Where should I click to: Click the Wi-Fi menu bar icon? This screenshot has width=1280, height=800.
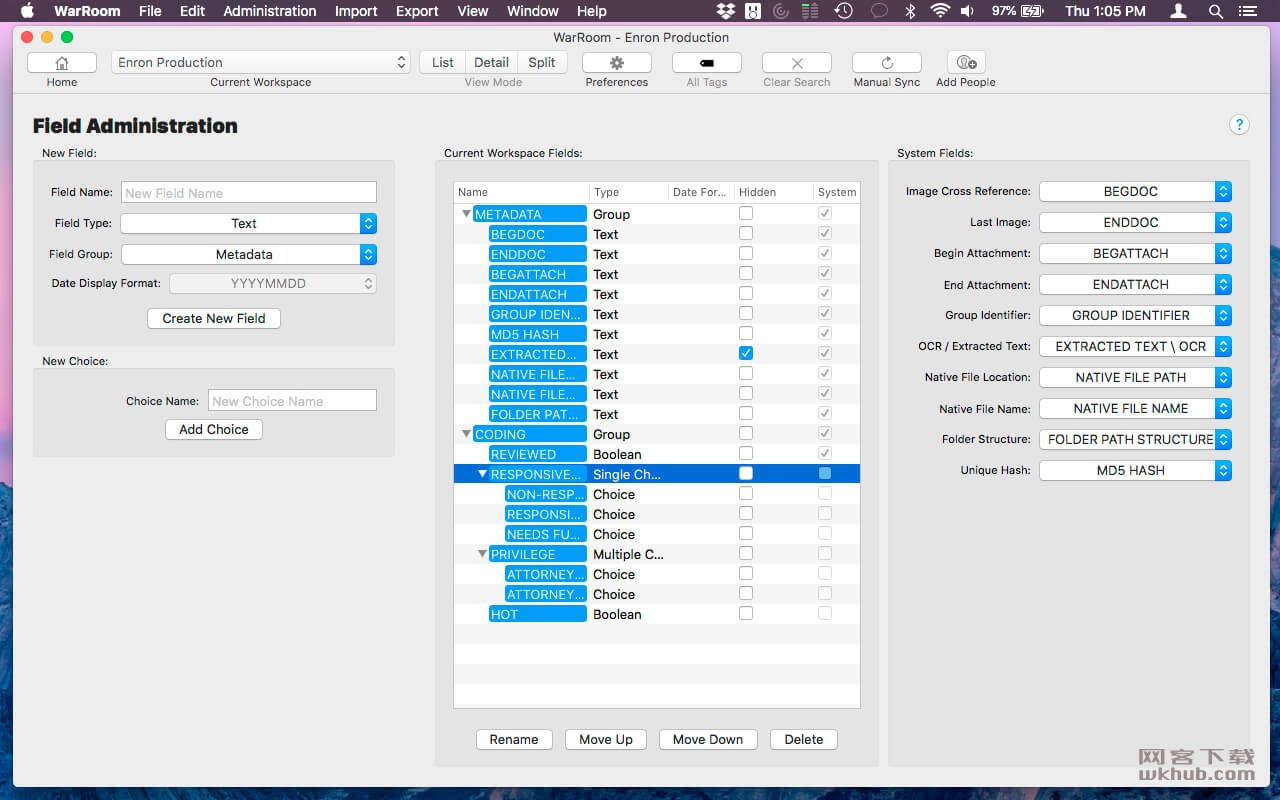[x=940, y=11]
